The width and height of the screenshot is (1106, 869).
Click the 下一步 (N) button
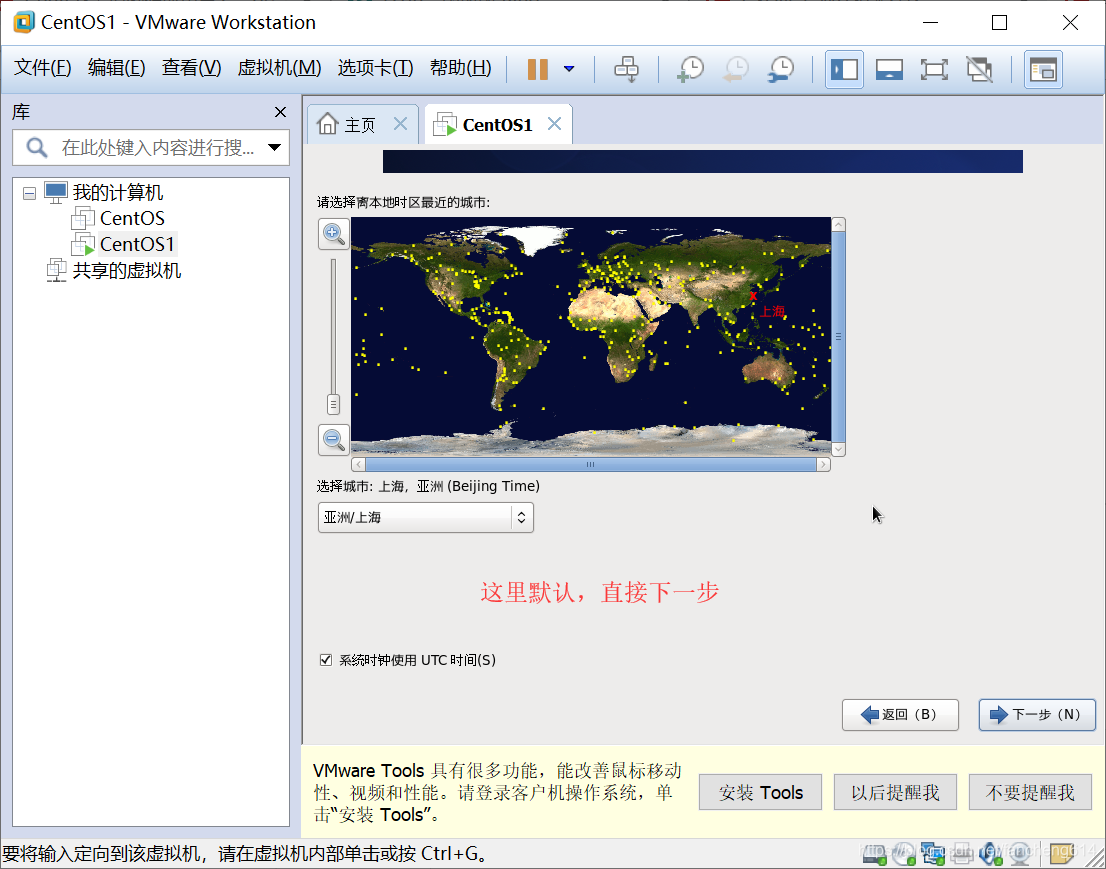tap(1037, 715)
